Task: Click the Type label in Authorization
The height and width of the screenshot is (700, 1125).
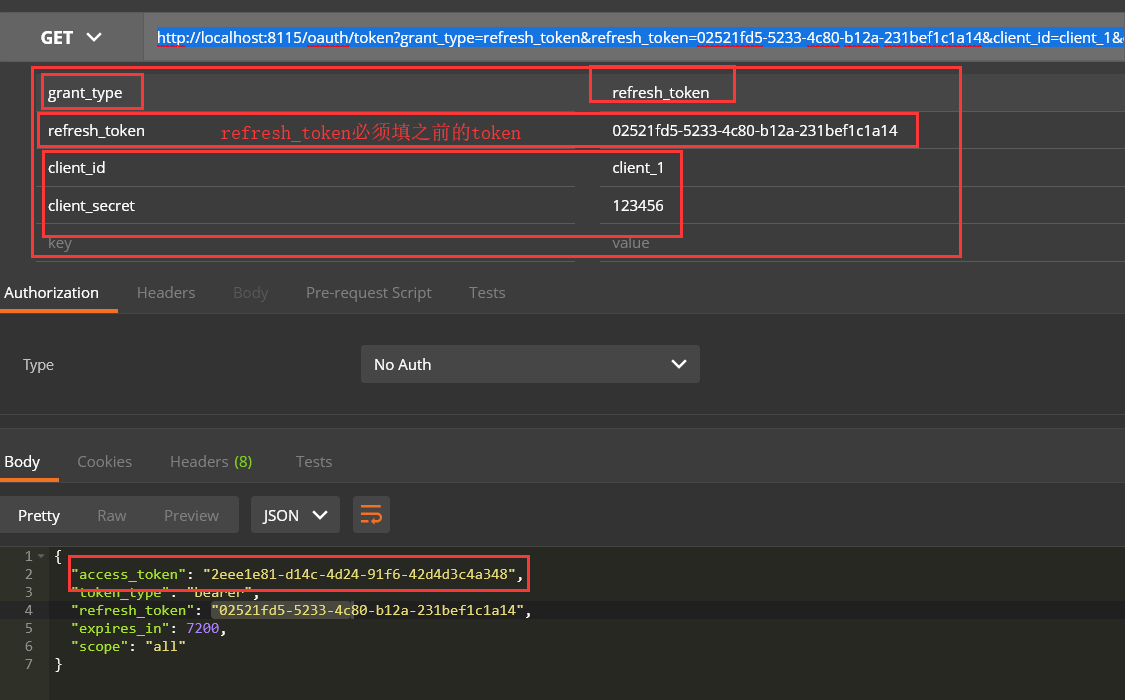Action: [x=38, y=364]
